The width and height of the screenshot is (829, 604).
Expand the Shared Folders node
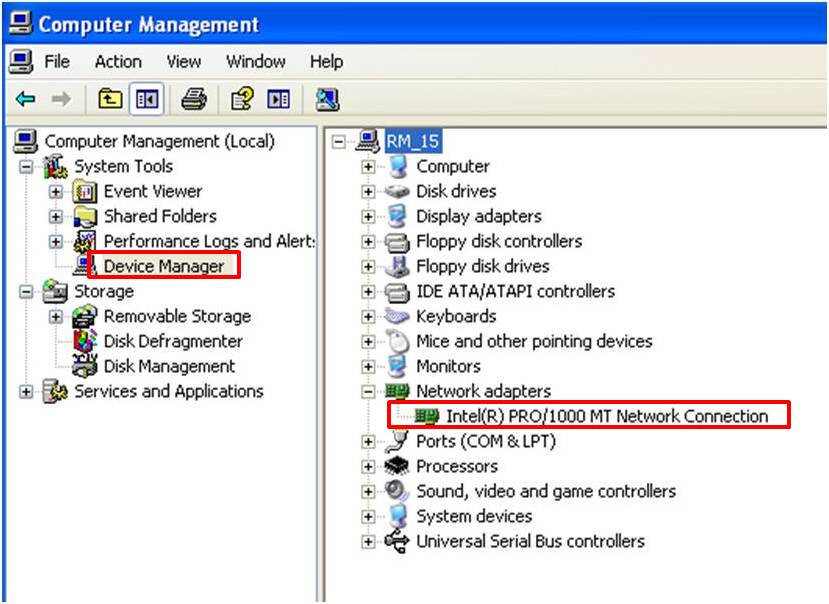coord(56,216)
